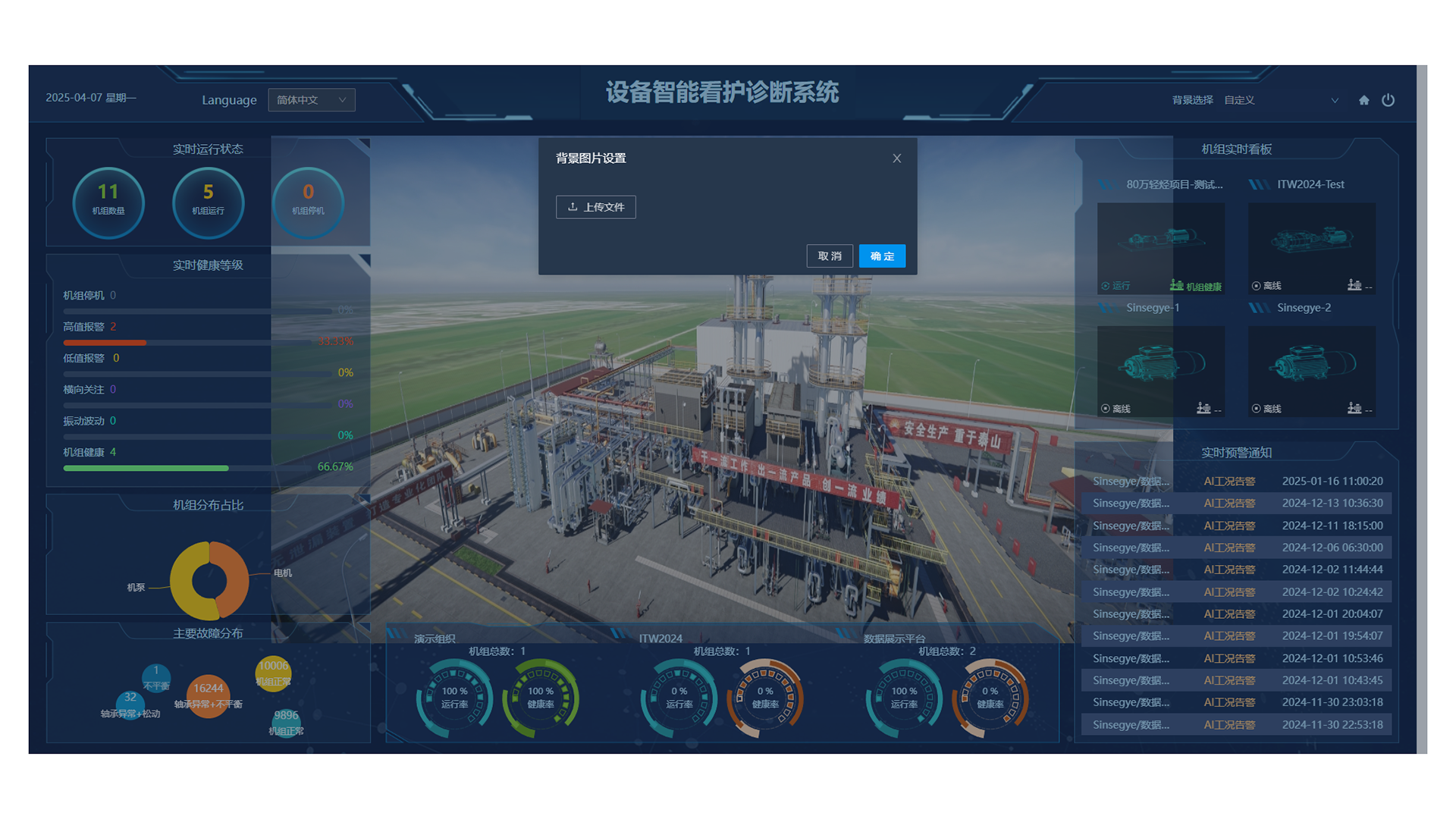Image resolution: width=1456 pixels, height=819 pixels.
Task: Click ITW2024 0% 运行率 gauge
Action: pyautogui.click(x=679, y=698)
